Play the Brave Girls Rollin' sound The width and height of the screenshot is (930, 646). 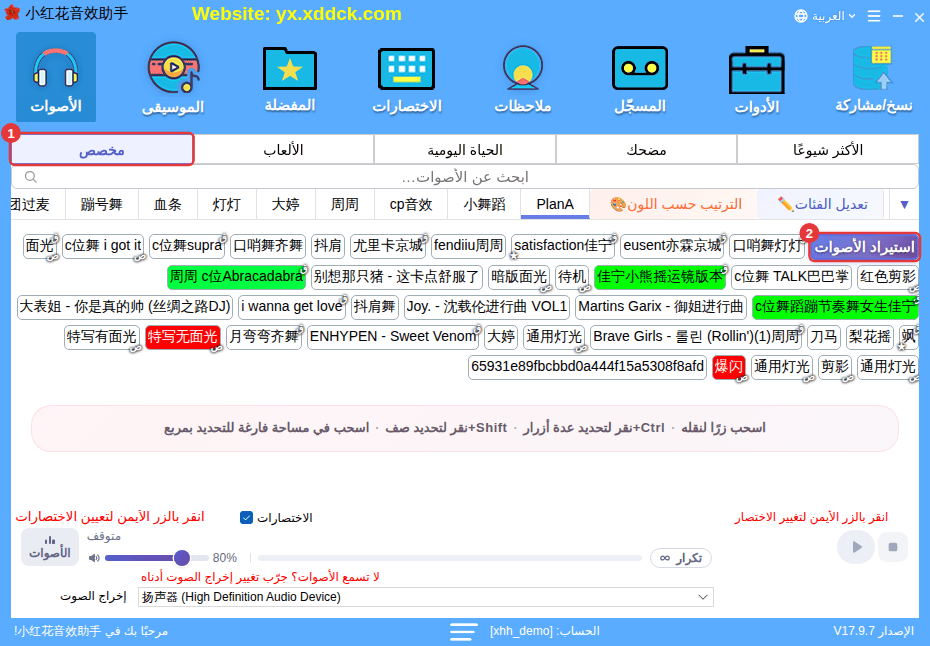click(696, 337)
